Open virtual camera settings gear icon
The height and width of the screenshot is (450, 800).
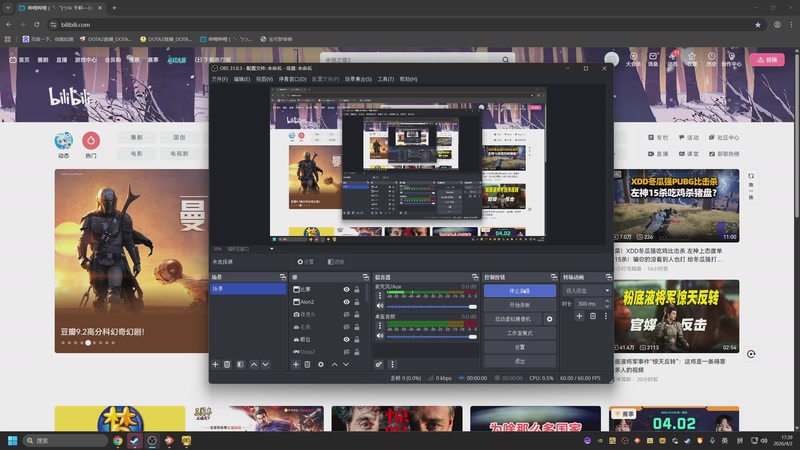pyautogui.click(x=549, y=319)
